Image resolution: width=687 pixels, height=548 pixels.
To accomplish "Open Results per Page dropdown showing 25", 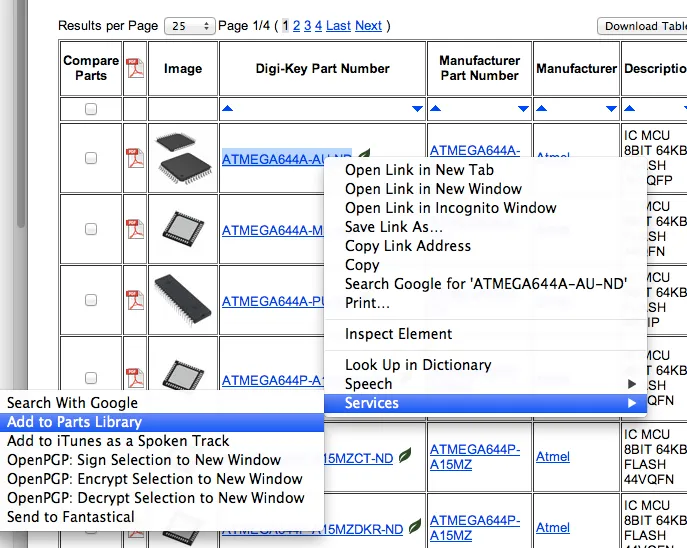I will point(190,26).
